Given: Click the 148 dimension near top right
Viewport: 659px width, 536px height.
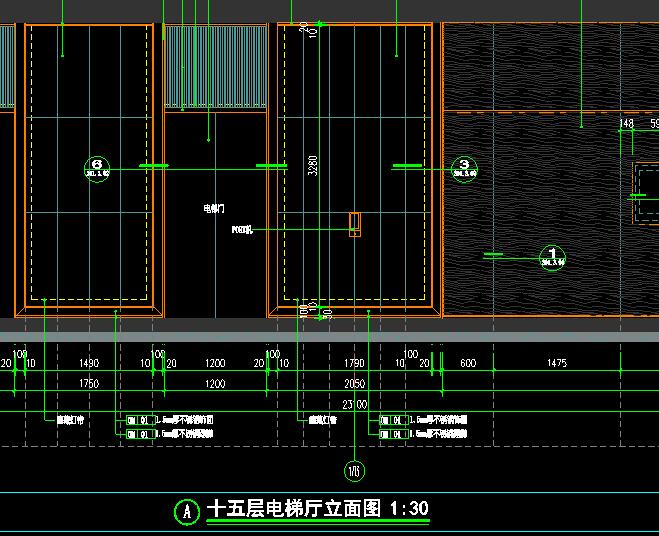Looking at the screenshot, I should coord(626,124).
